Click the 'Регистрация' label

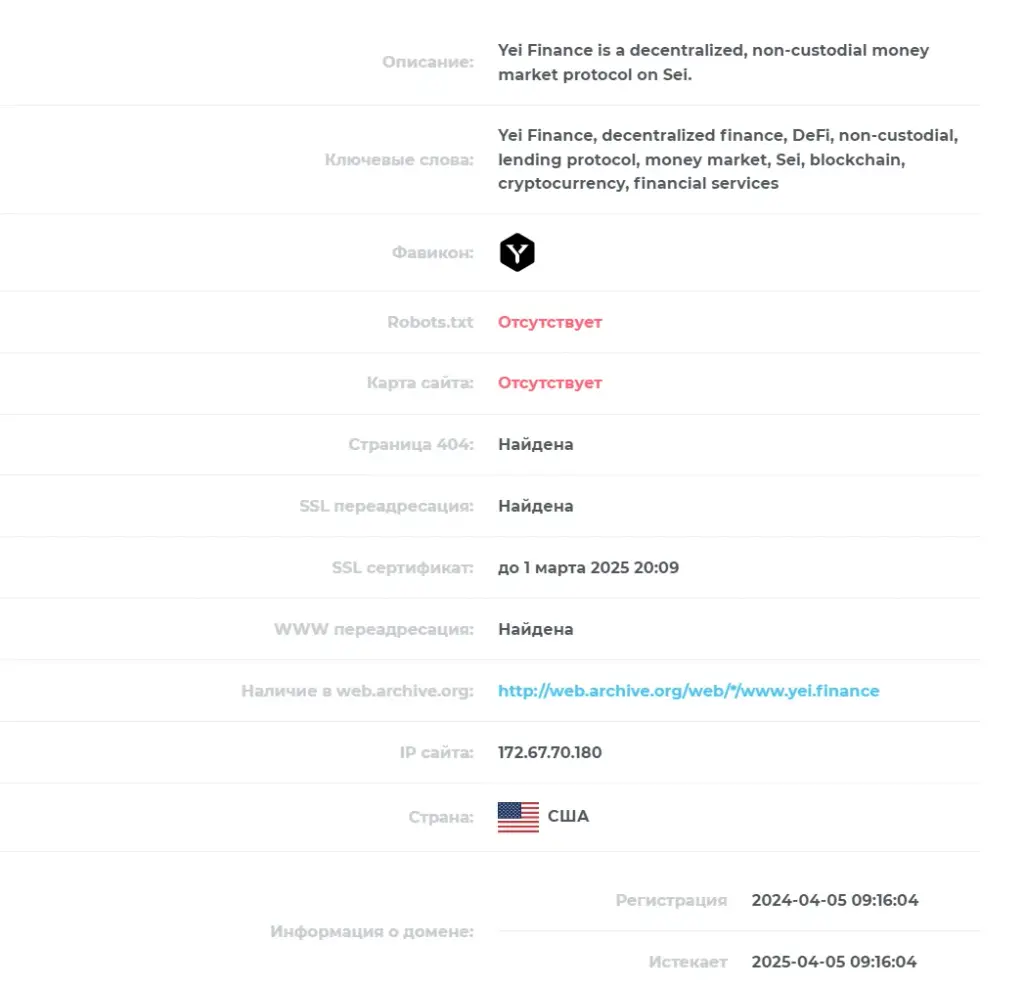click(671, 900)
